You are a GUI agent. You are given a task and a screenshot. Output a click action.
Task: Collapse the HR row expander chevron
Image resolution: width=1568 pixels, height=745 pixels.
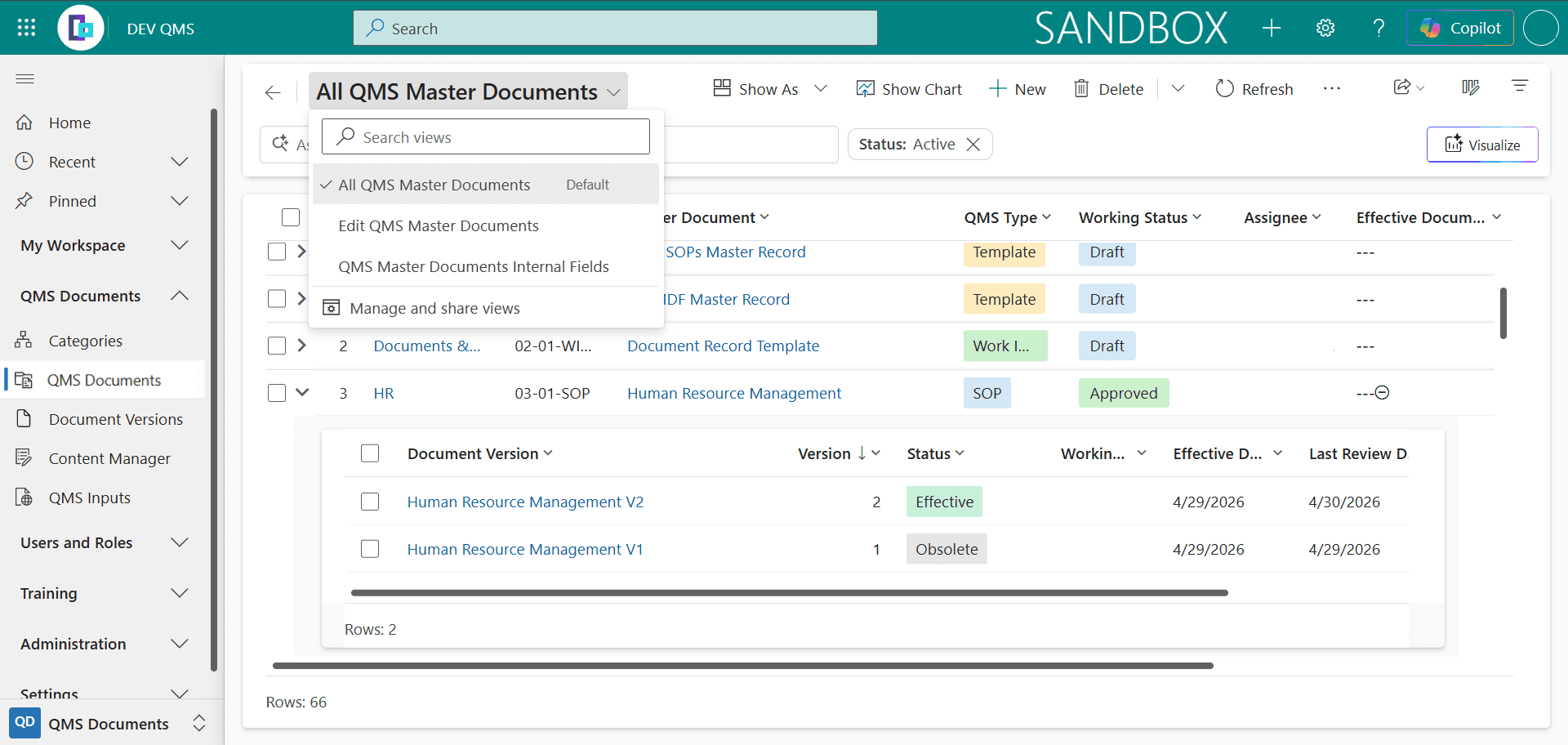[302, 392]
